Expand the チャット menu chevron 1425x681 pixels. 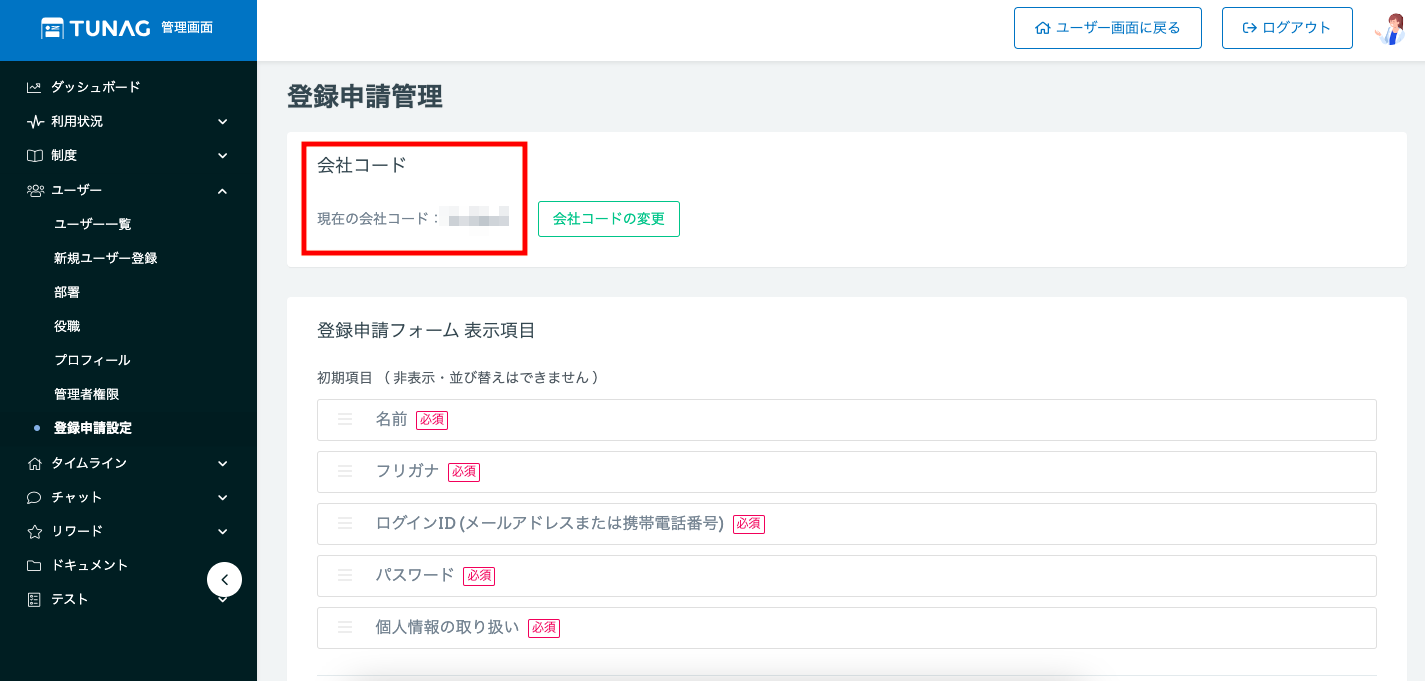coord(222,497)
